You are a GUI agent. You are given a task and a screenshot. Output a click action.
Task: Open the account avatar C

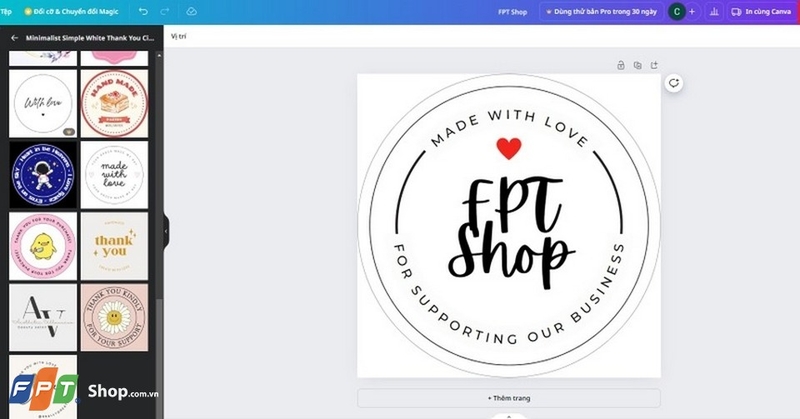(677, 11)
